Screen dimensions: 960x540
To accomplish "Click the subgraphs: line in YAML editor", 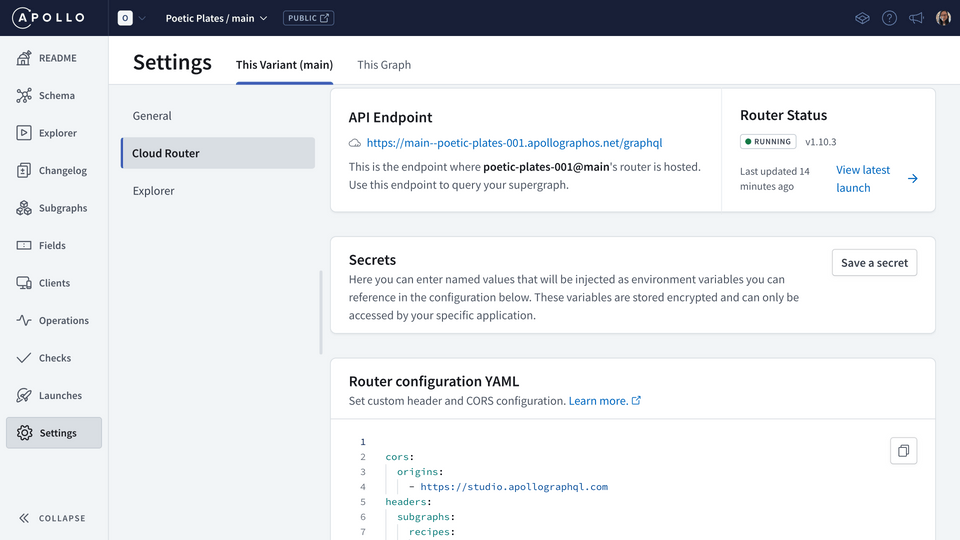I will [x=426, y=517].
